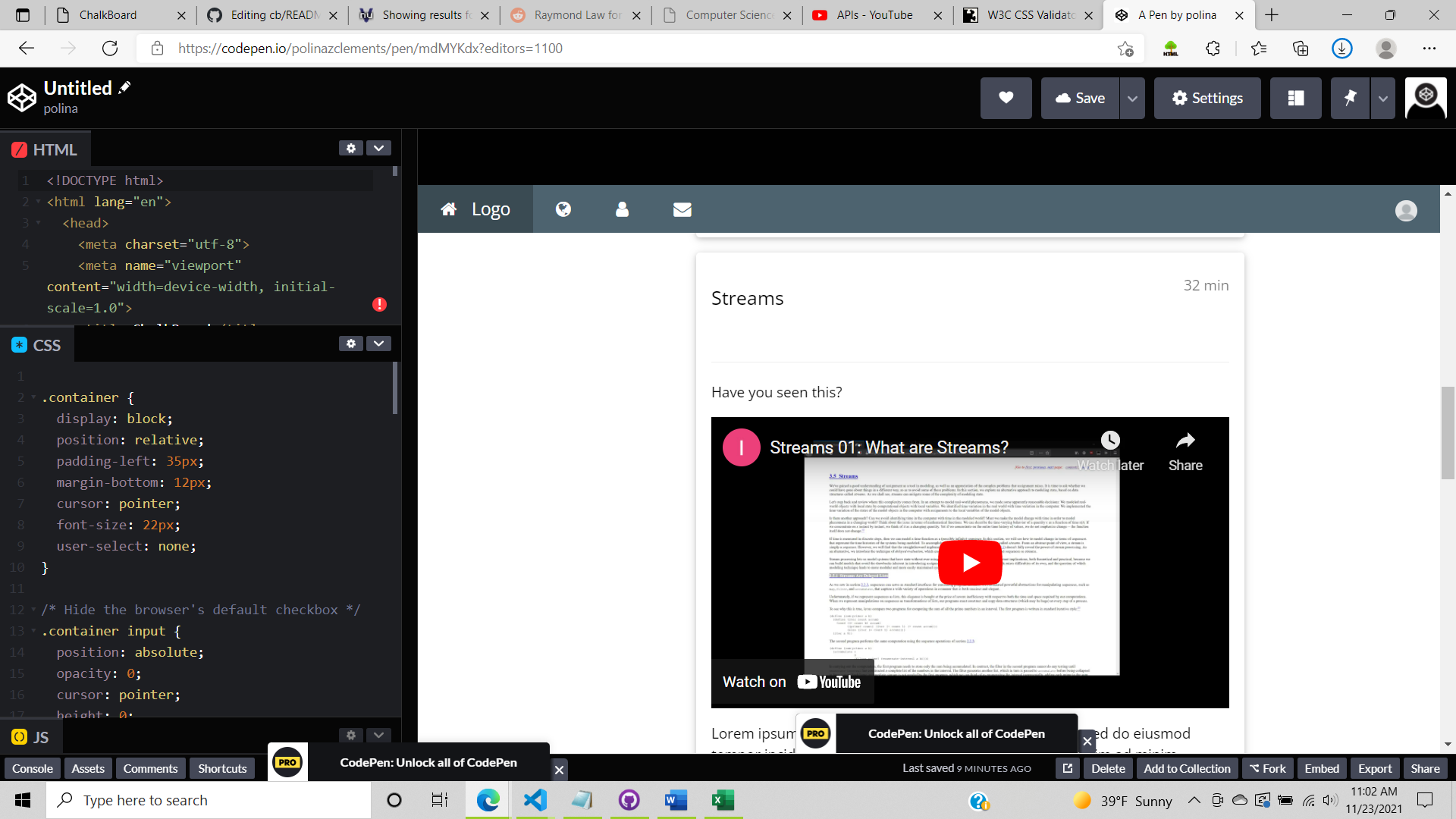Collapse the .container rule fold arrow
Image resolution: width=1456 pixels, height=819 pixels.
point(33,397)
